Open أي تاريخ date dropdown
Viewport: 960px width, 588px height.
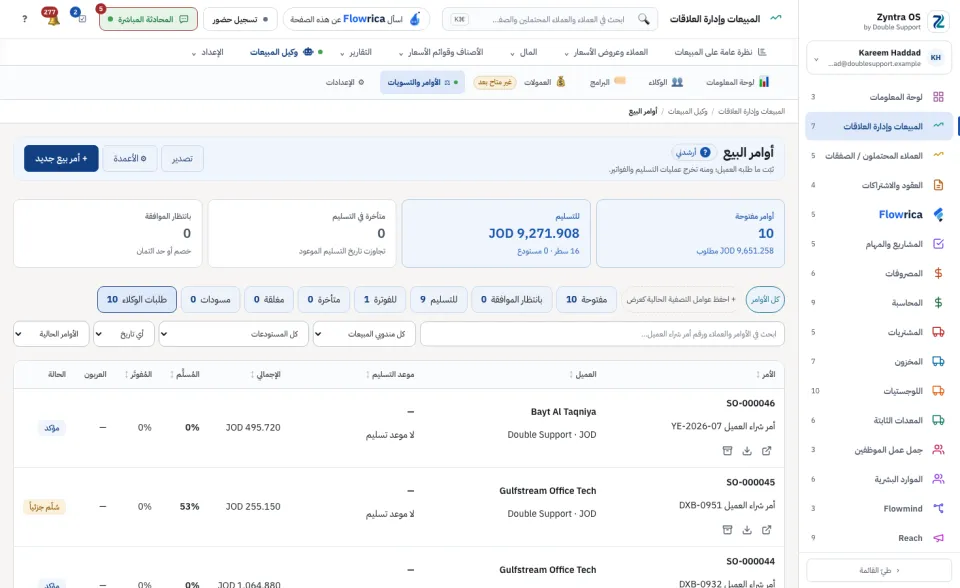[x=124, y=334]
